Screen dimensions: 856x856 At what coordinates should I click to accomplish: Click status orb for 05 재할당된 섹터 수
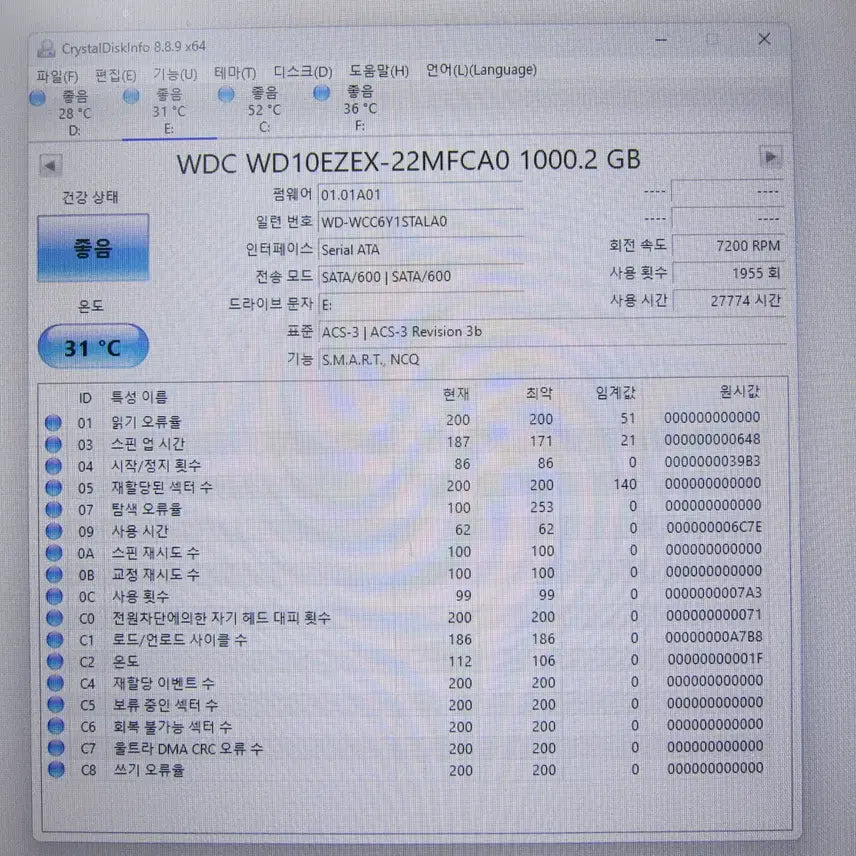coord(54,488)
